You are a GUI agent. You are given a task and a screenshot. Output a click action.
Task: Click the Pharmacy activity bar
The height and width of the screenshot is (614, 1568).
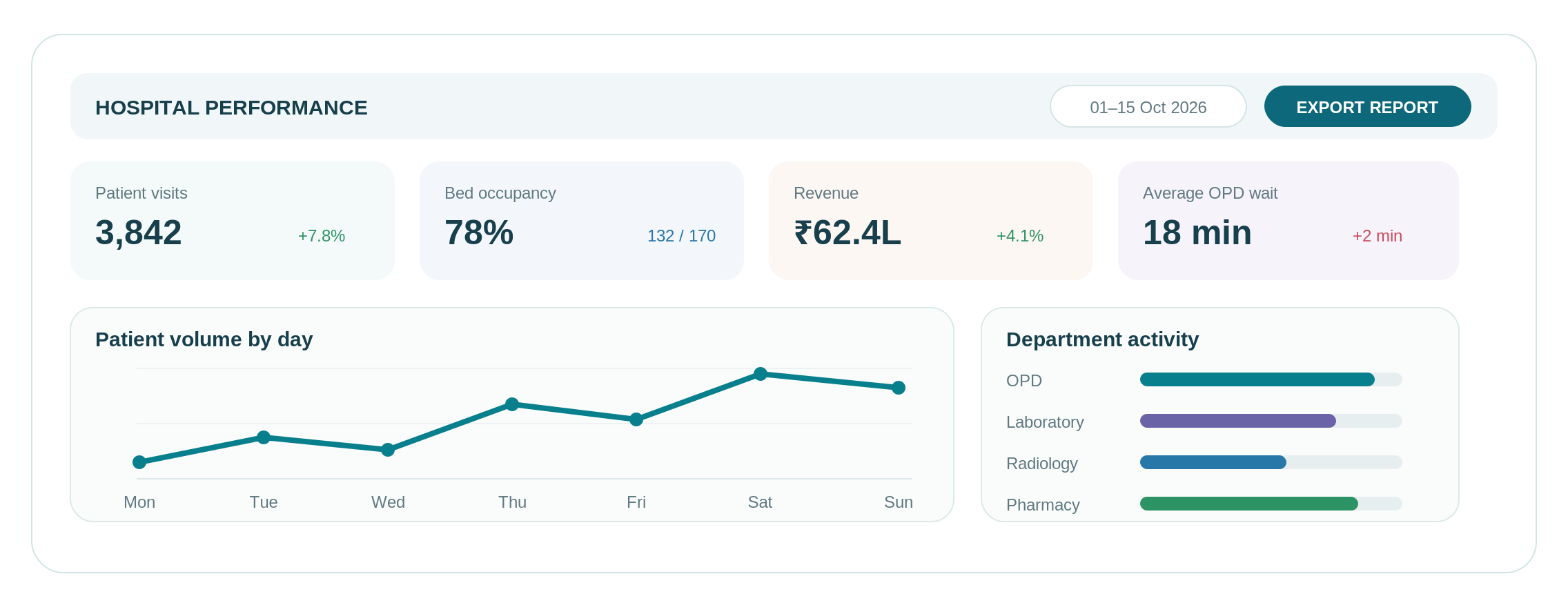click(1271, 504)
